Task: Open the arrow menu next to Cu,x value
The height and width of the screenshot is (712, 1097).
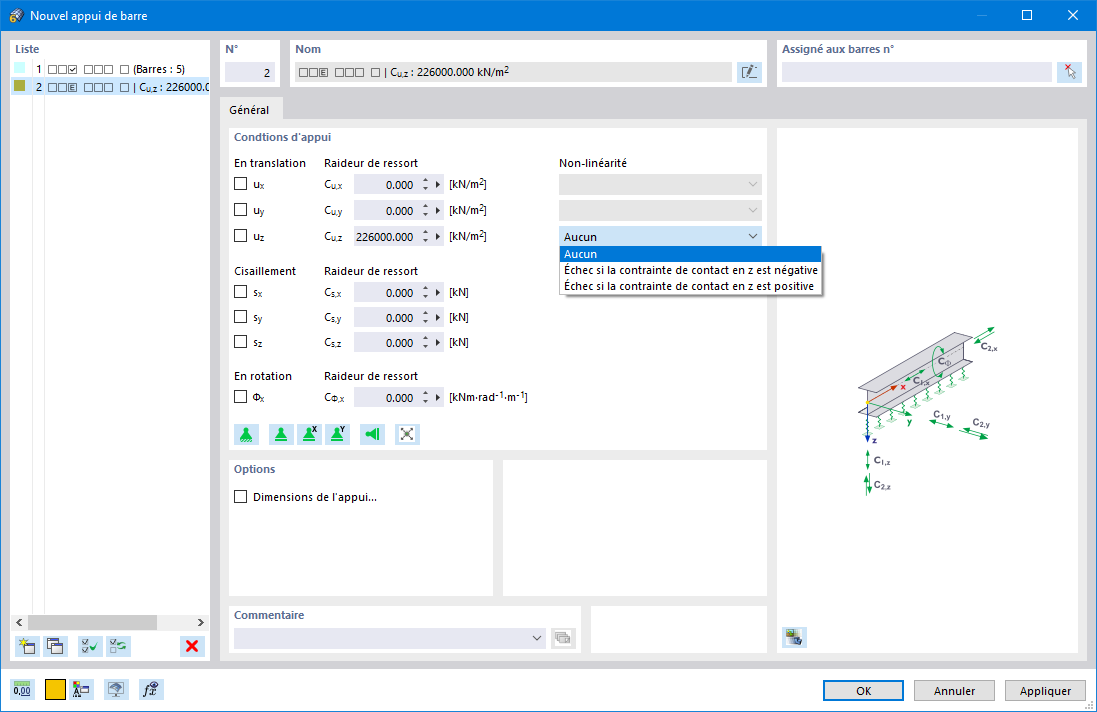Action: 439,185
